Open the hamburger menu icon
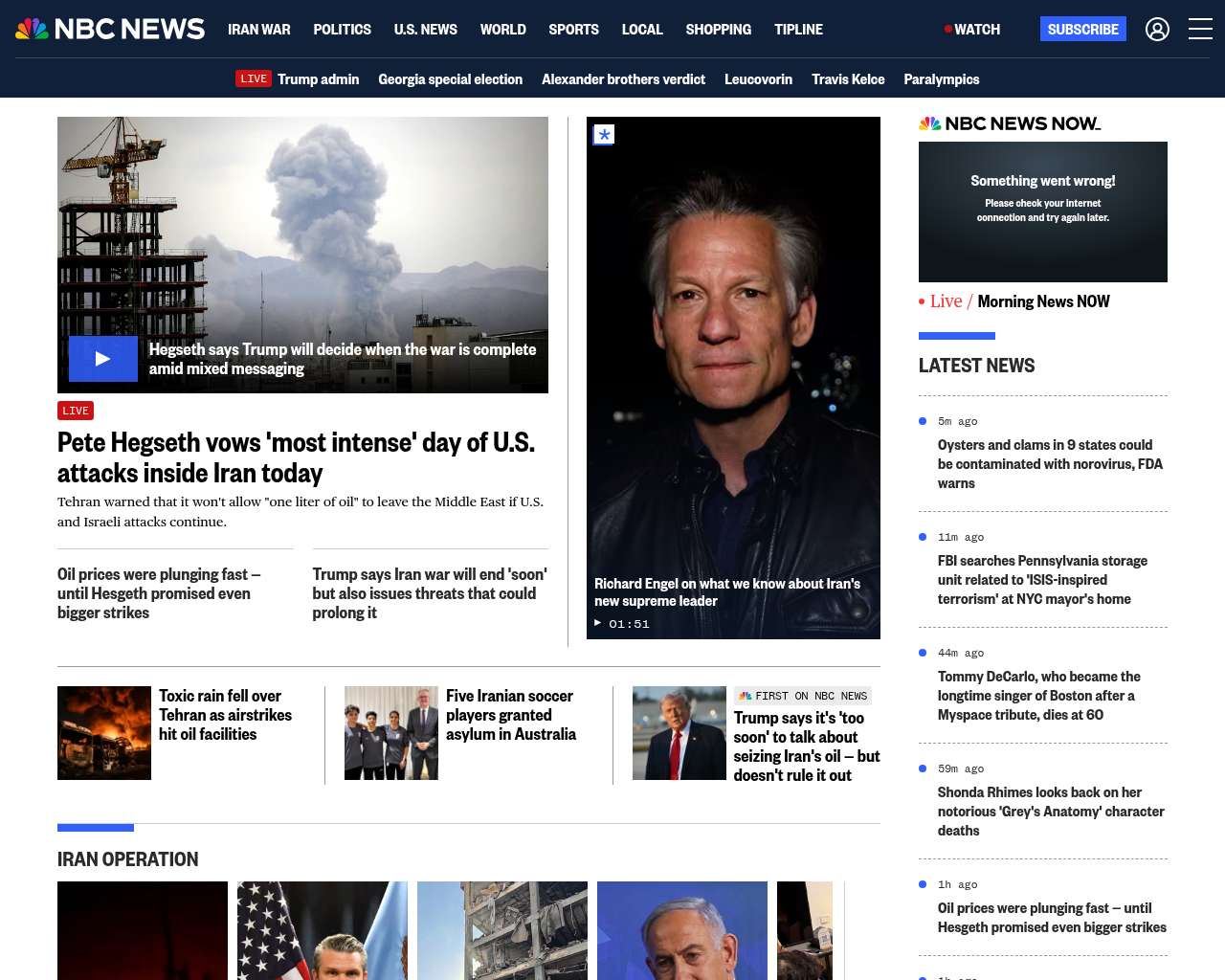 (x=1200, y=30)
